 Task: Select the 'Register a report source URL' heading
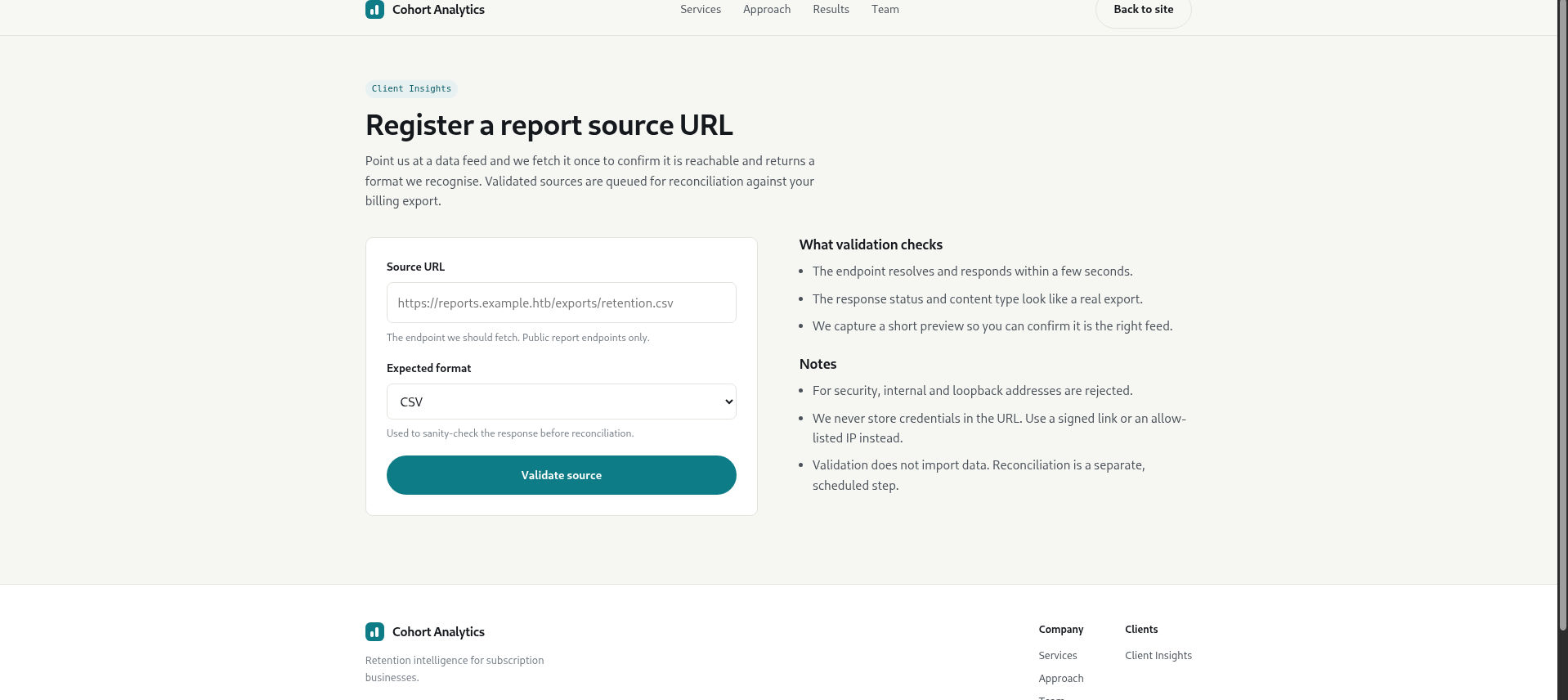click(x=549, y=125)
